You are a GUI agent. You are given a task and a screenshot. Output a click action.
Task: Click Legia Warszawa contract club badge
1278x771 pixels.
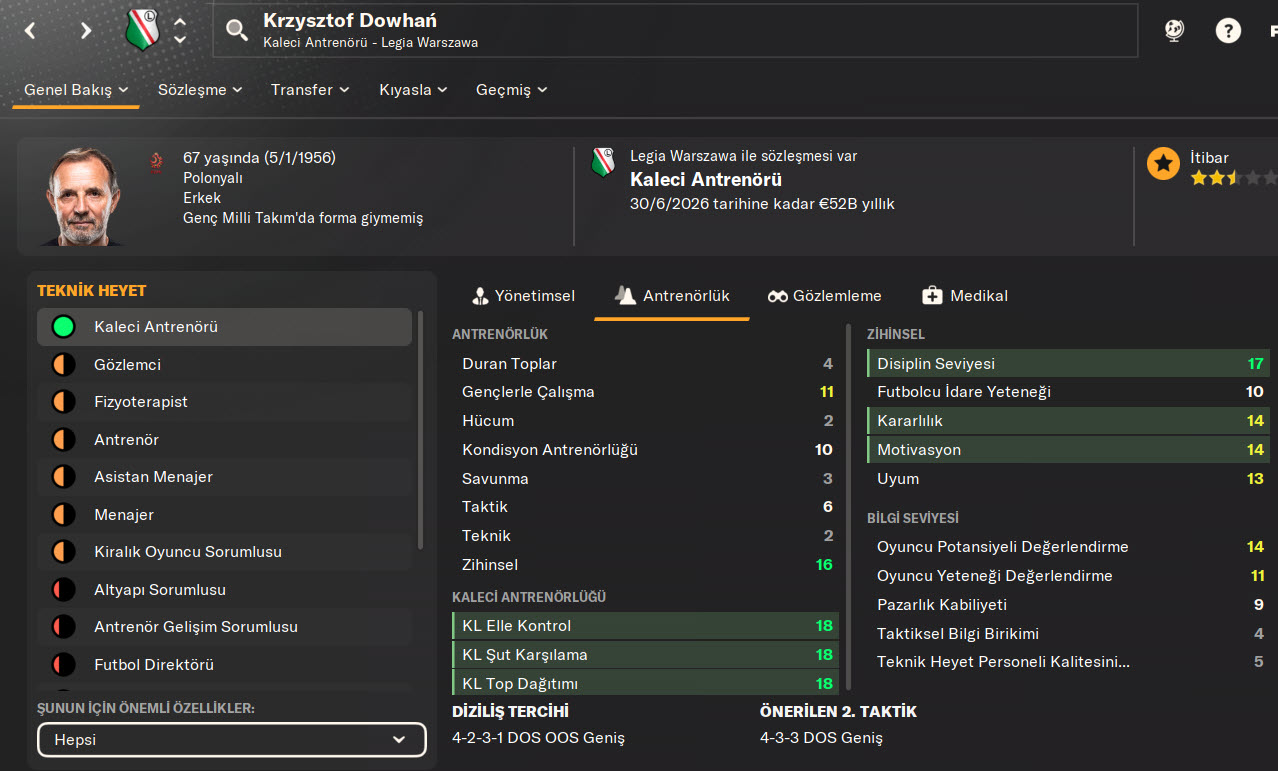click(x=603, y=163)
